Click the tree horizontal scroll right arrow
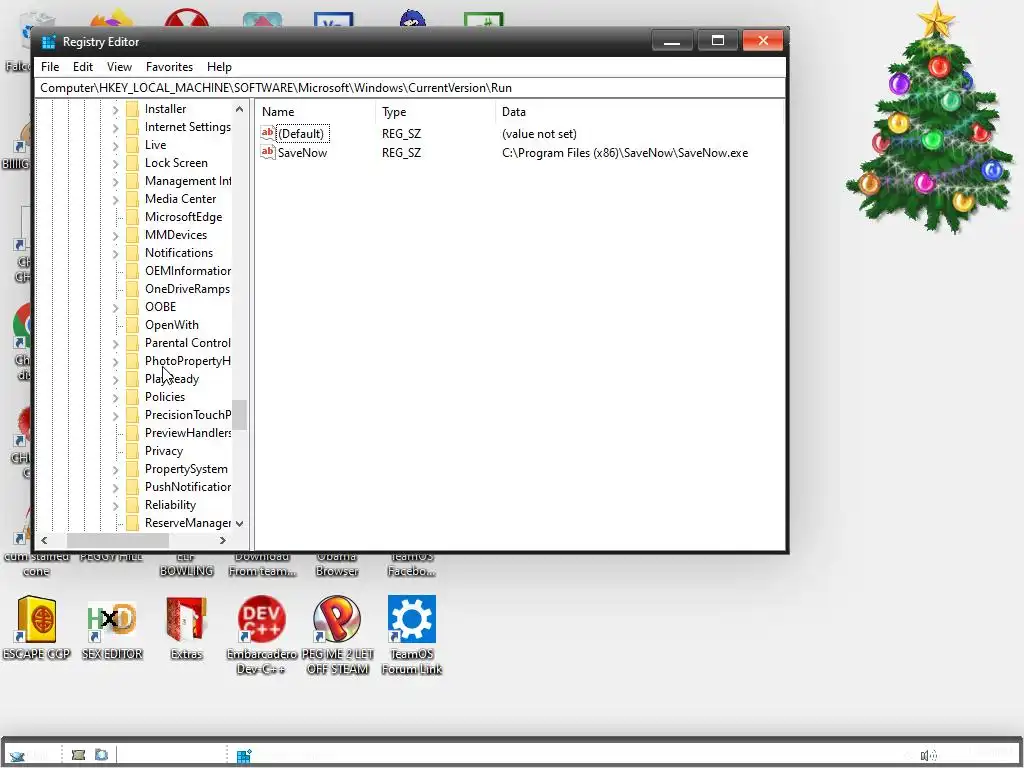Screen dimensions: 1024x768 tap(223, 541)
